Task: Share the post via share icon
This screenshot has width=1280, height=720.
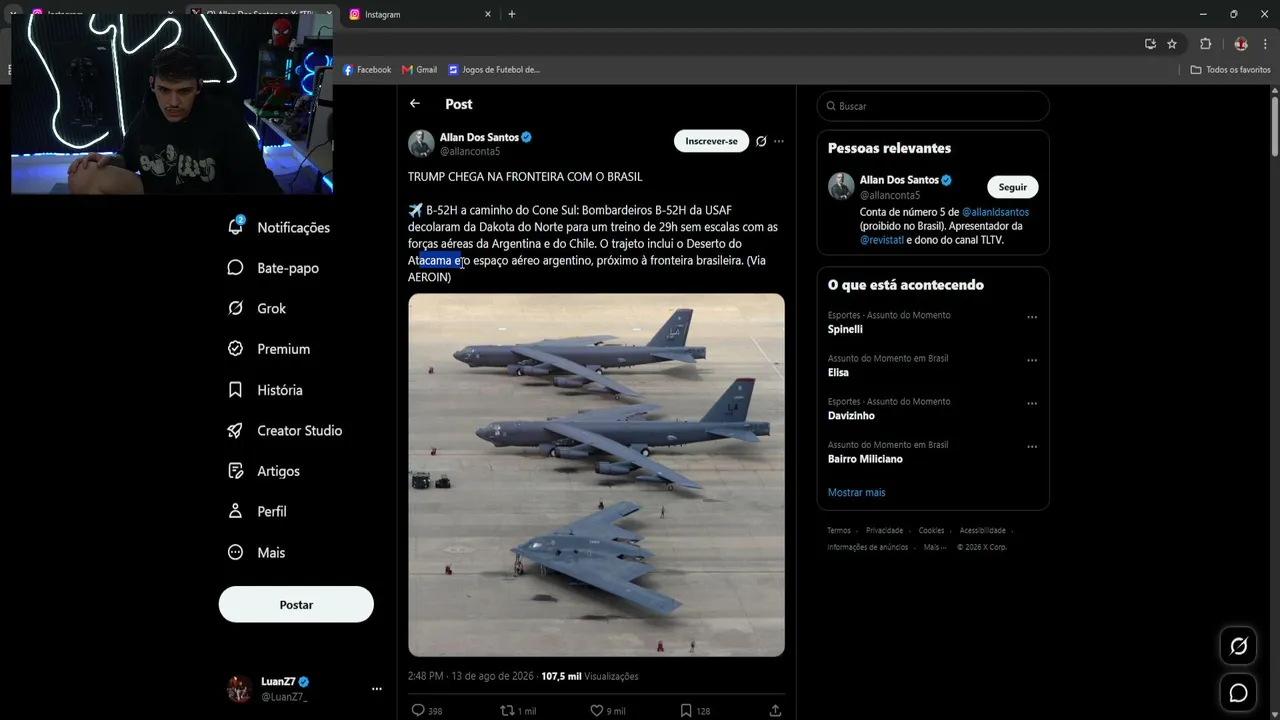Action: click(775, 710)
